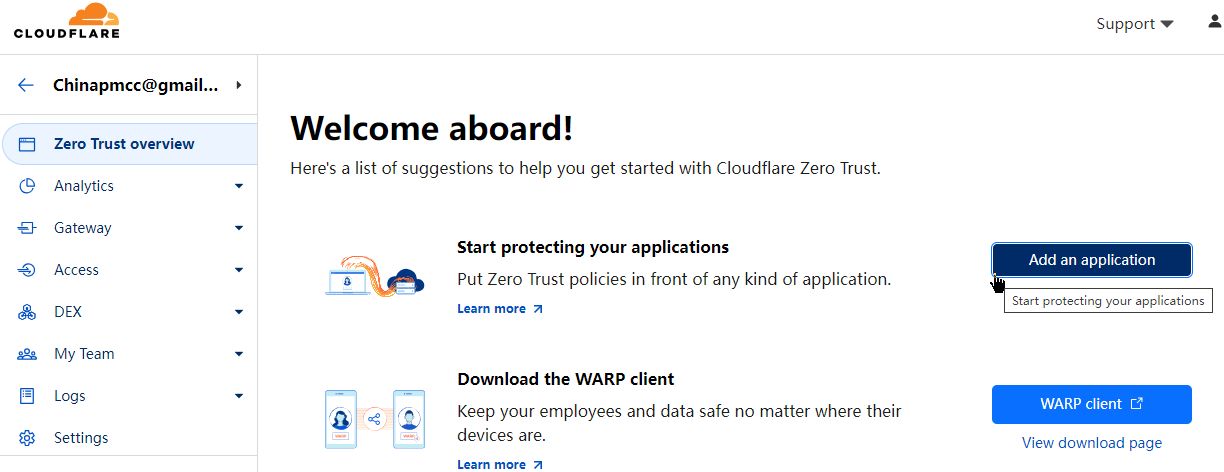Expand the My Team dropdown arrow

coord(238,354)
